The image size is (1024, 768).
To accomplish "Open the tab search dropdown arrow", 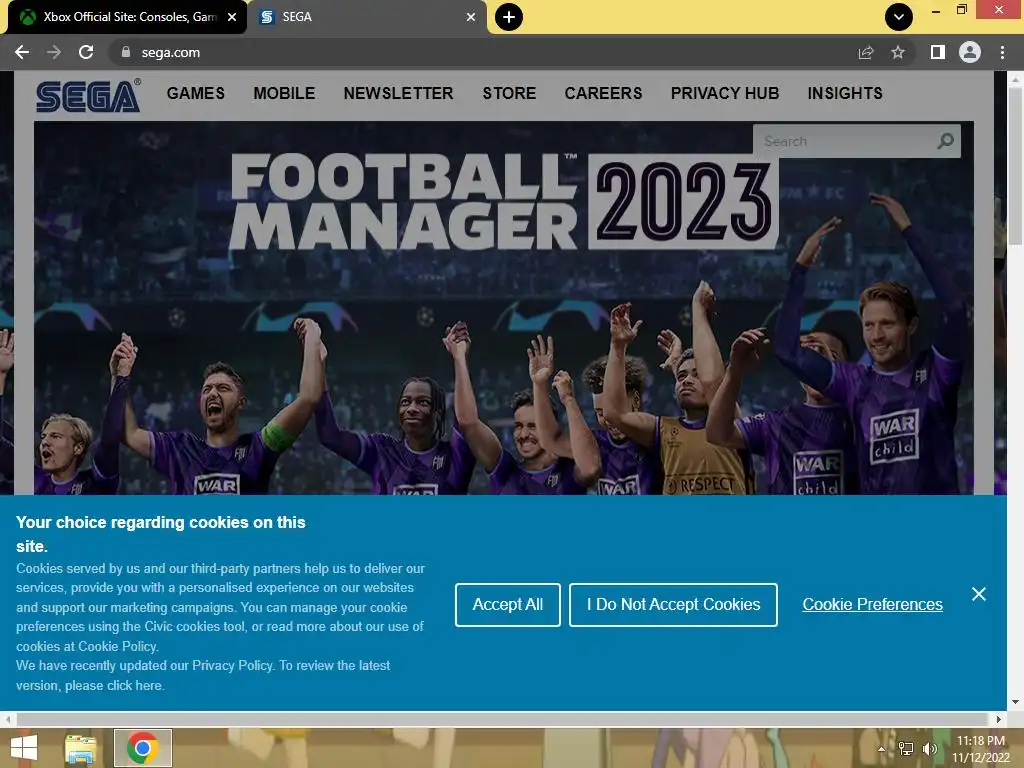I will (899, 17).
